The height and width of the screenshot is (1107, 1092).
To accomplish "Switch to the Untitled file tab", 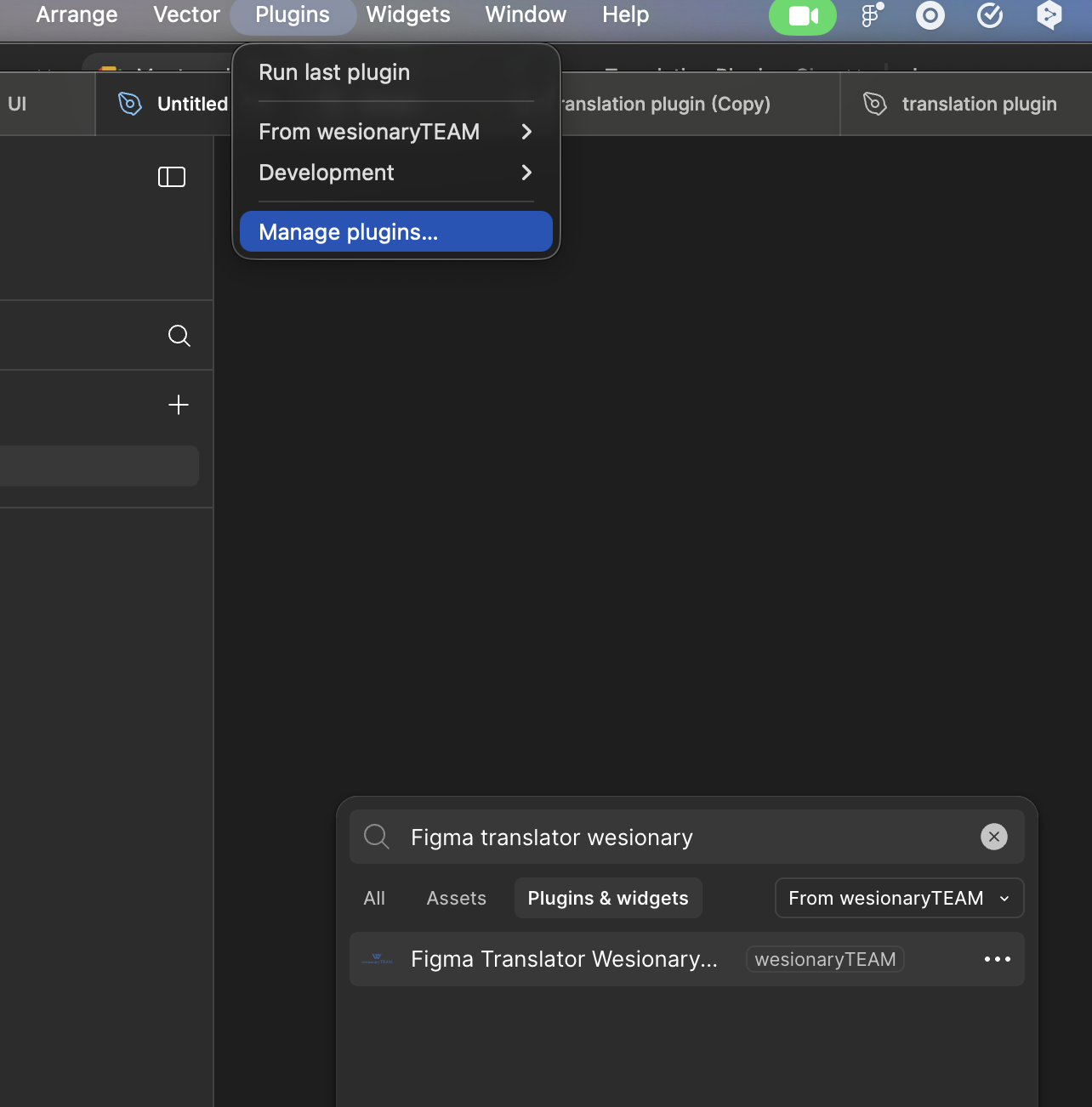I will (x=163, y=104).
